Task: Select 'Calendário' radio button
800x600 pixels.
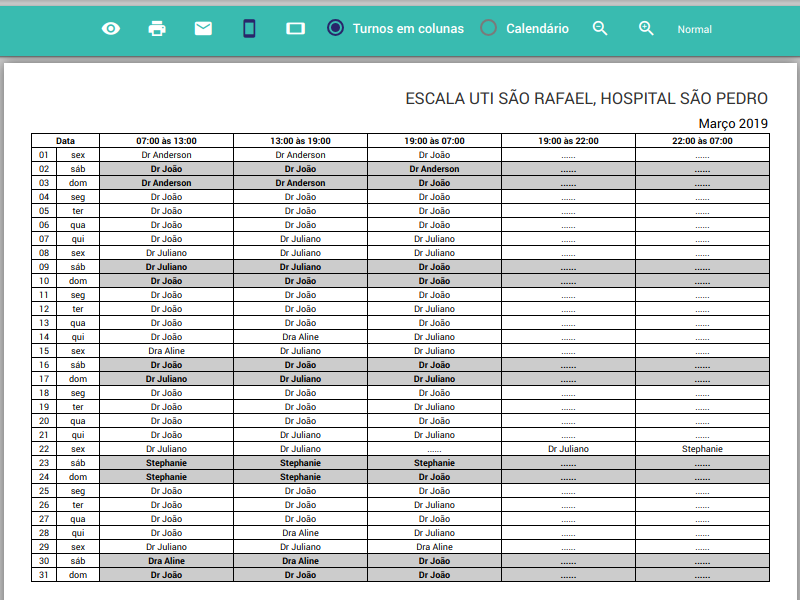Action: tap(488, 28)
